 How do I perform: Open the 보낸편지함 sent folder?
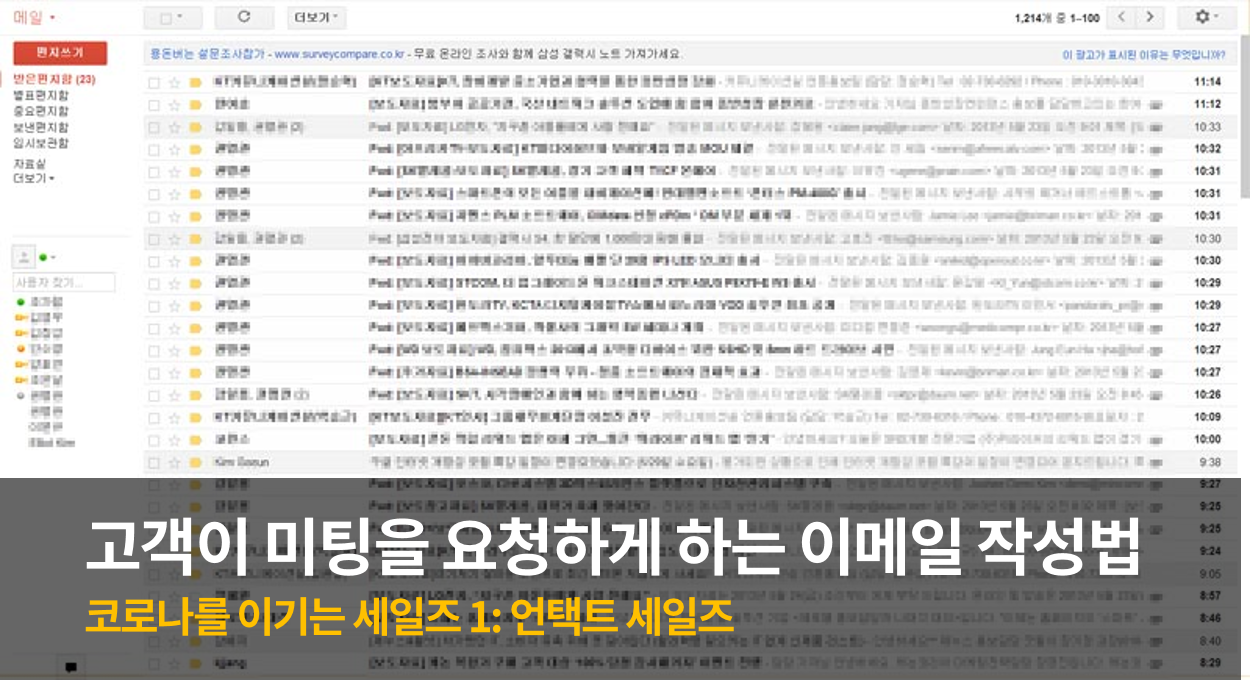click(x=41, y=127)
